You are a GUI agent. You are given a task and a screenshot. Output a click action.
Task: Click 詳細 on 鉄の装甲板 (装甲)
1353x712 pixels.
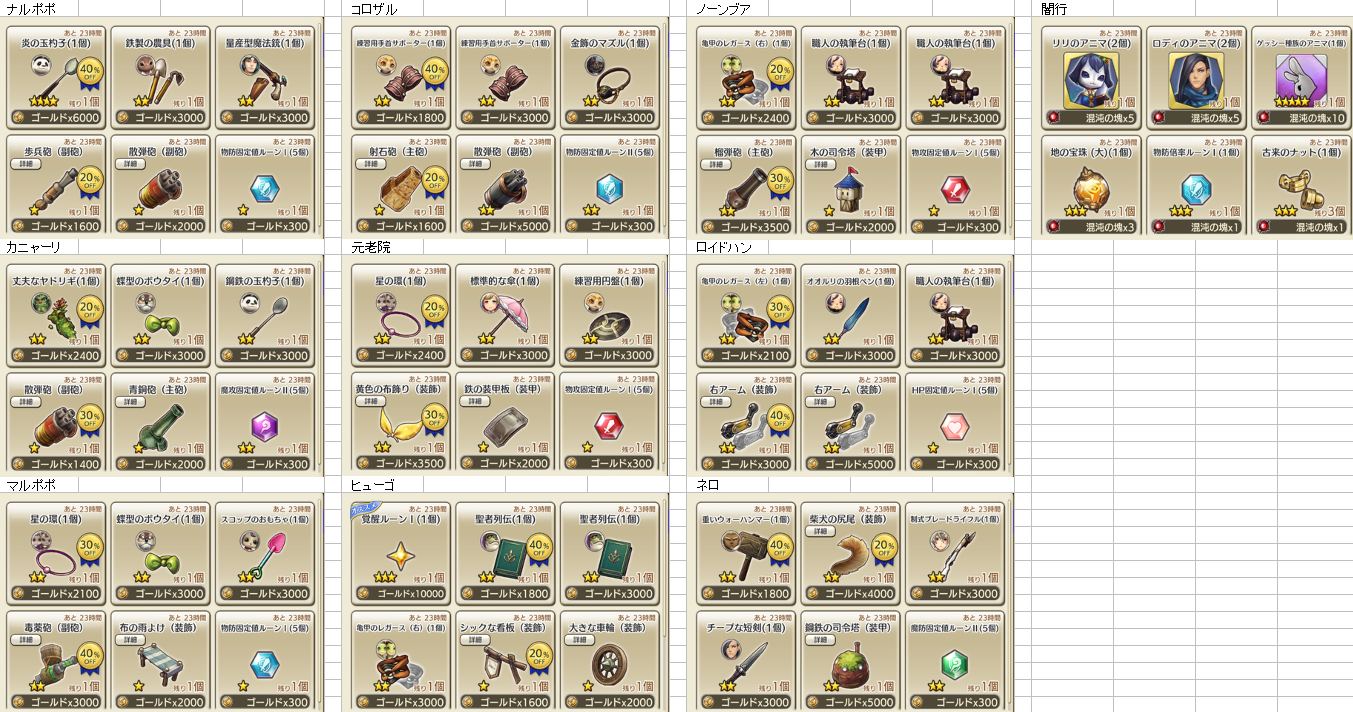pos(476,401)
